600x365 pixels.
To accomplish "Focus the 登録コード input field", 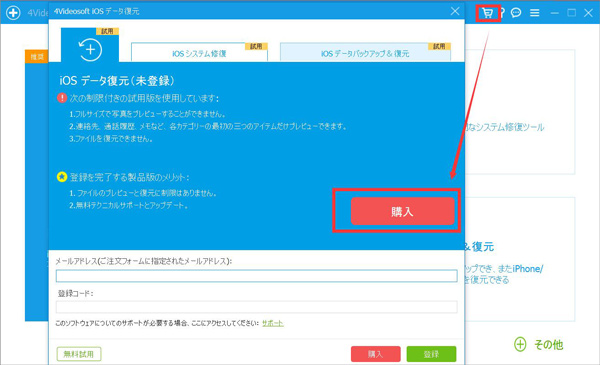I will (256, 307).
